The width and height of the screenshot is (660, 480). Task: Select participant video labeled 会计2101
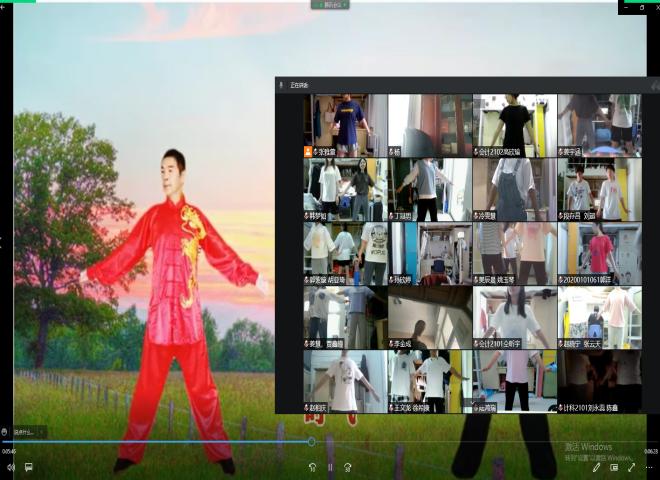click(x=514, y=318)
